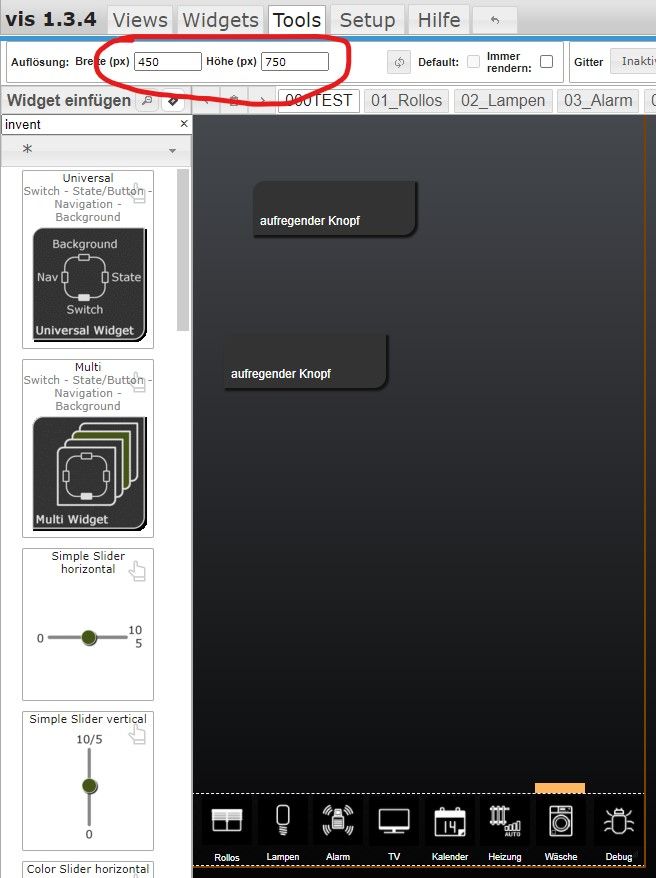Open the Setup menu
The image size is (656, 878).
pos(367,20)
